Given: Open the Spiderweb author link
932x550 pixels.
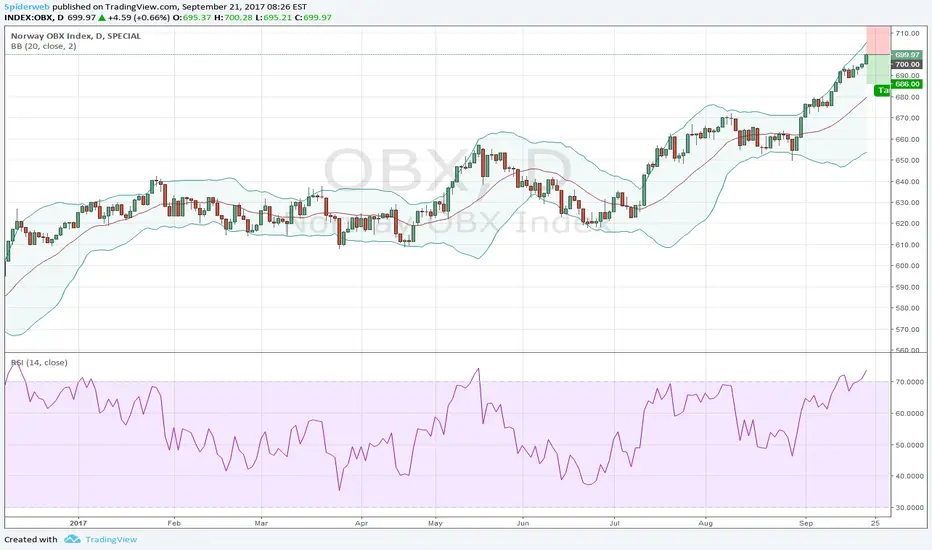Looking at the screenshot, I should point(27,7).
